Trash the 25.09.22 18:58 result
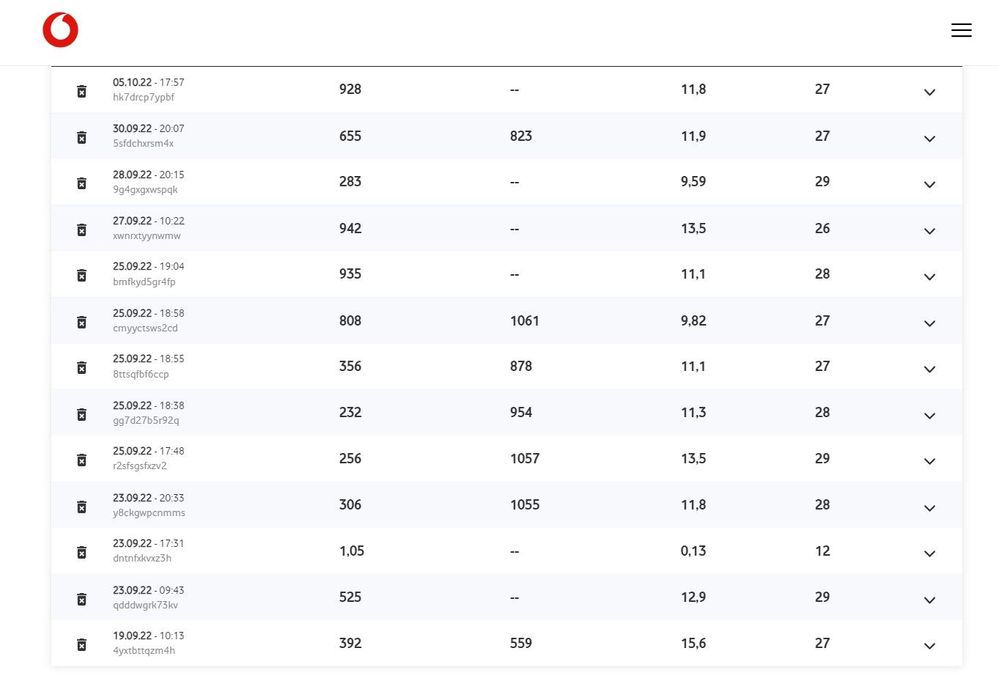Screen dimensions: 999x676 pos(82,322)
